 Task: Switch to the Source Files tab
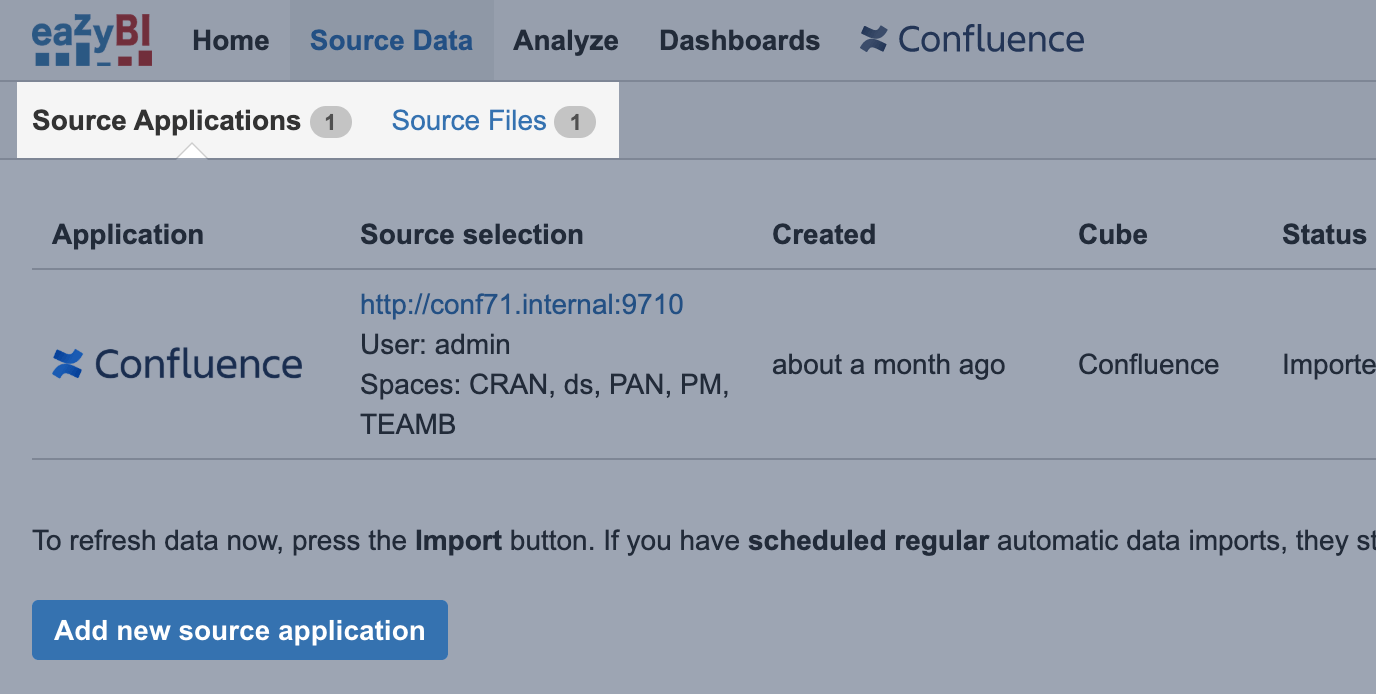[x=469, y=121]
